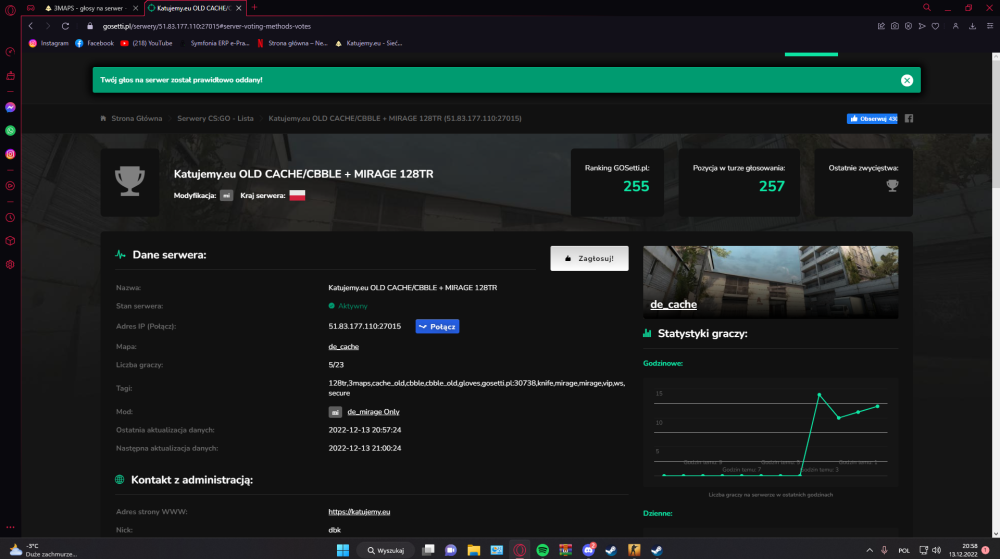Open GX Cleaner icon in sidebar
Viewport: 1000px width, 559px height.
[10, 76]
